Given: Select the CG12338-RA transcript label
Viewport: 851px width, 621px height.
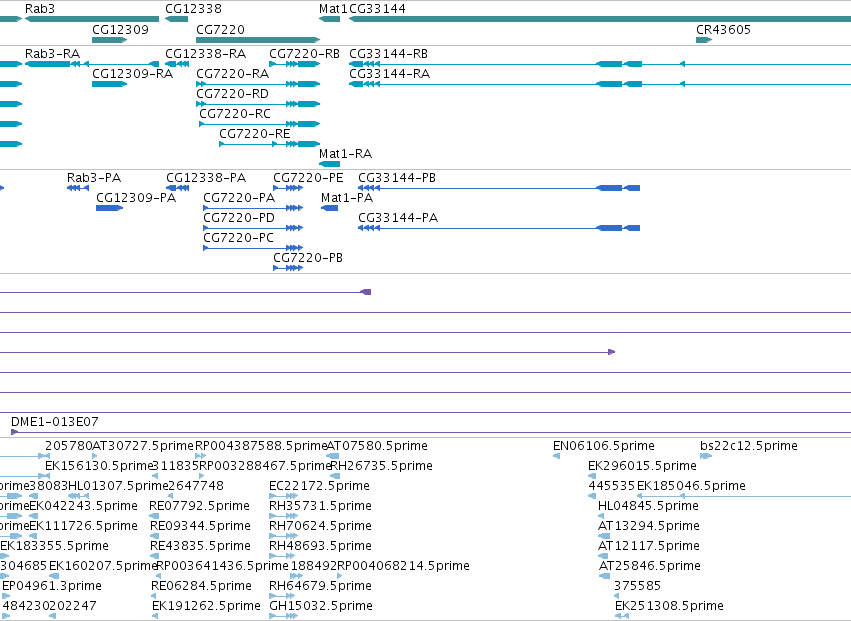Looking at the screenshot, I should 206,54.
